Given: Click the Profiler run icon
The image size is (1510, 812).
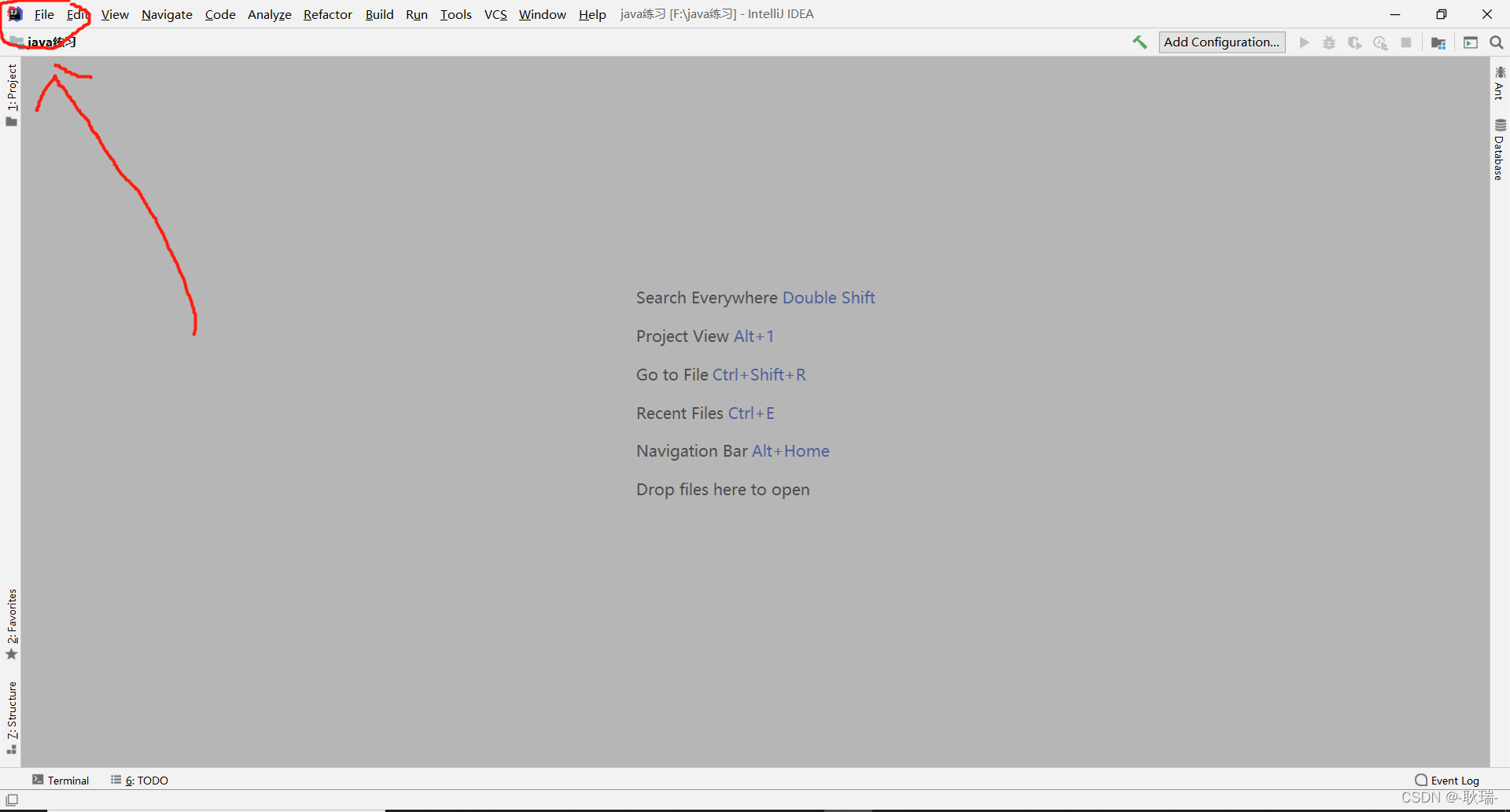Looking at the screenshot, I should tap(1380, 42).
